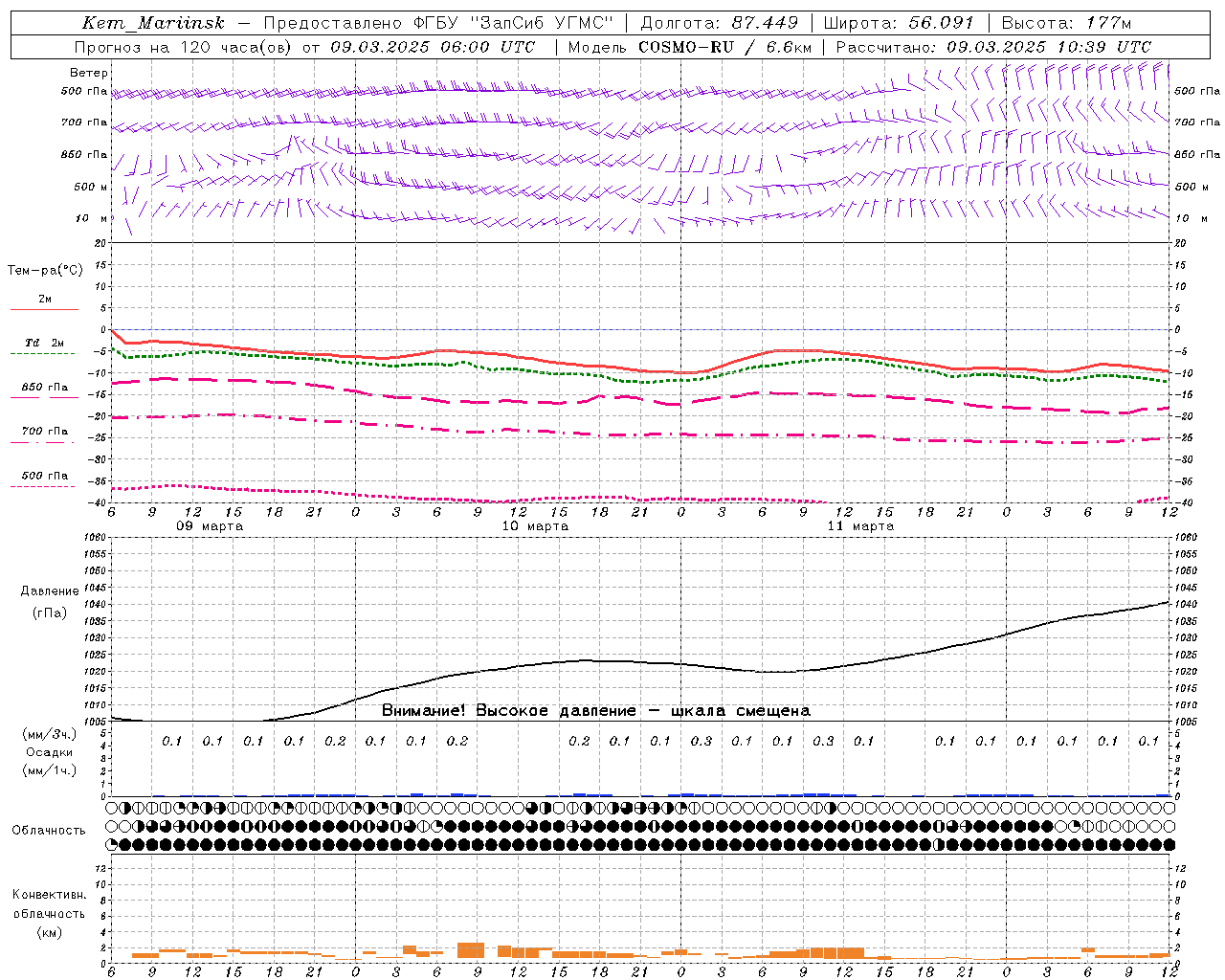Click the Рассчитано: 09.03.2025 10:39 UTC text

(x=993, y=47)
